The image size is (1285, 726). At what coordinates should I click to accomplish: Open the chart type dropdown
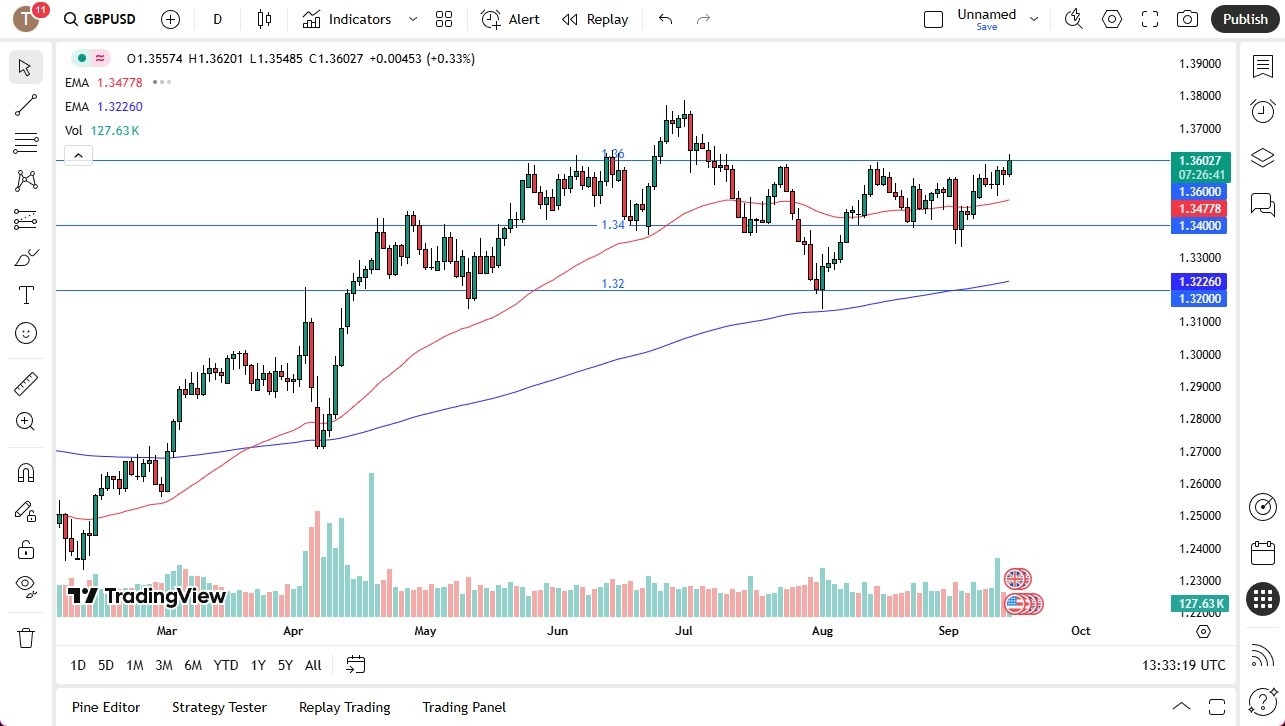(x=264, y=19)
